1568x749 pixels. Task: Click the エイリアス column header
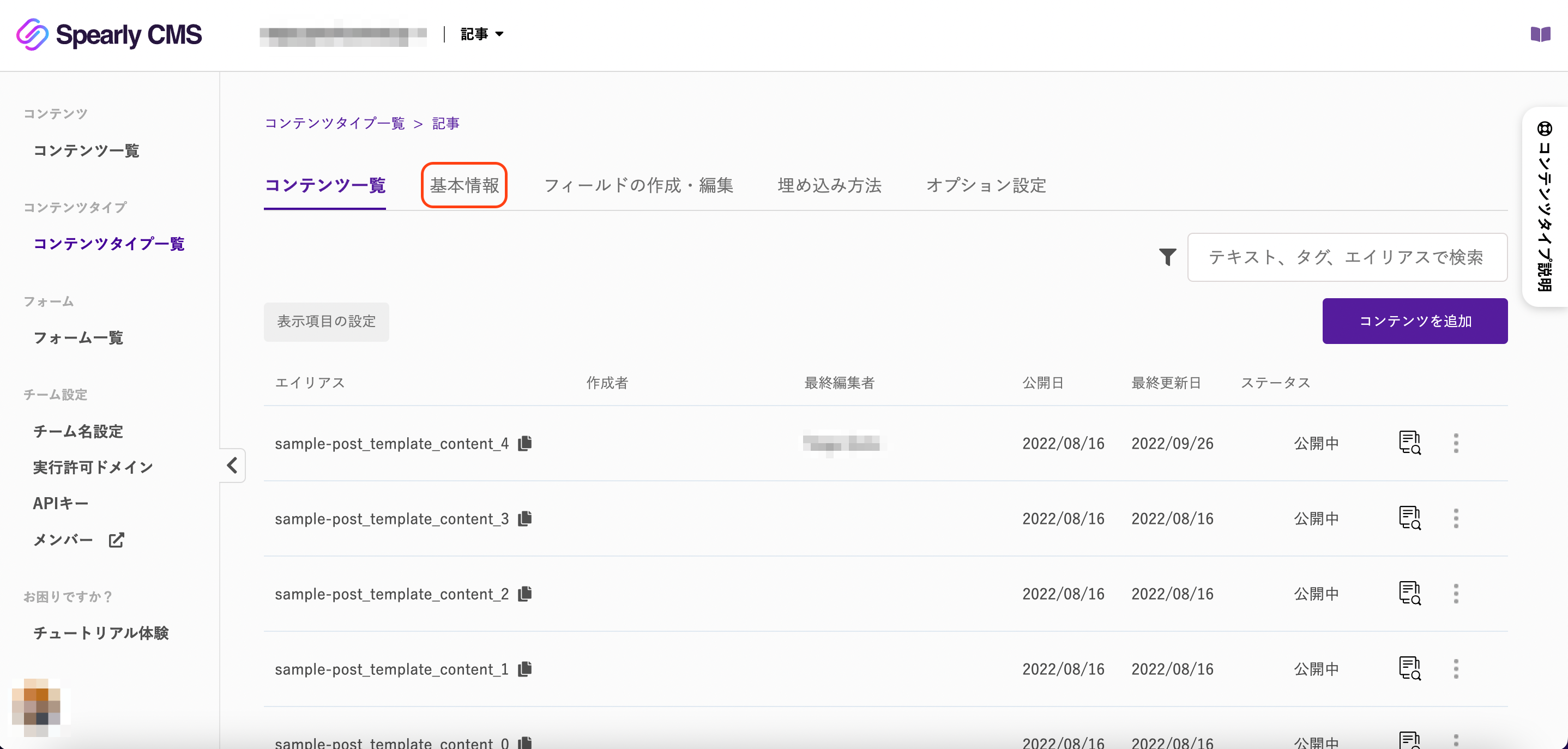pyautogui.click(x=310, y=383)
